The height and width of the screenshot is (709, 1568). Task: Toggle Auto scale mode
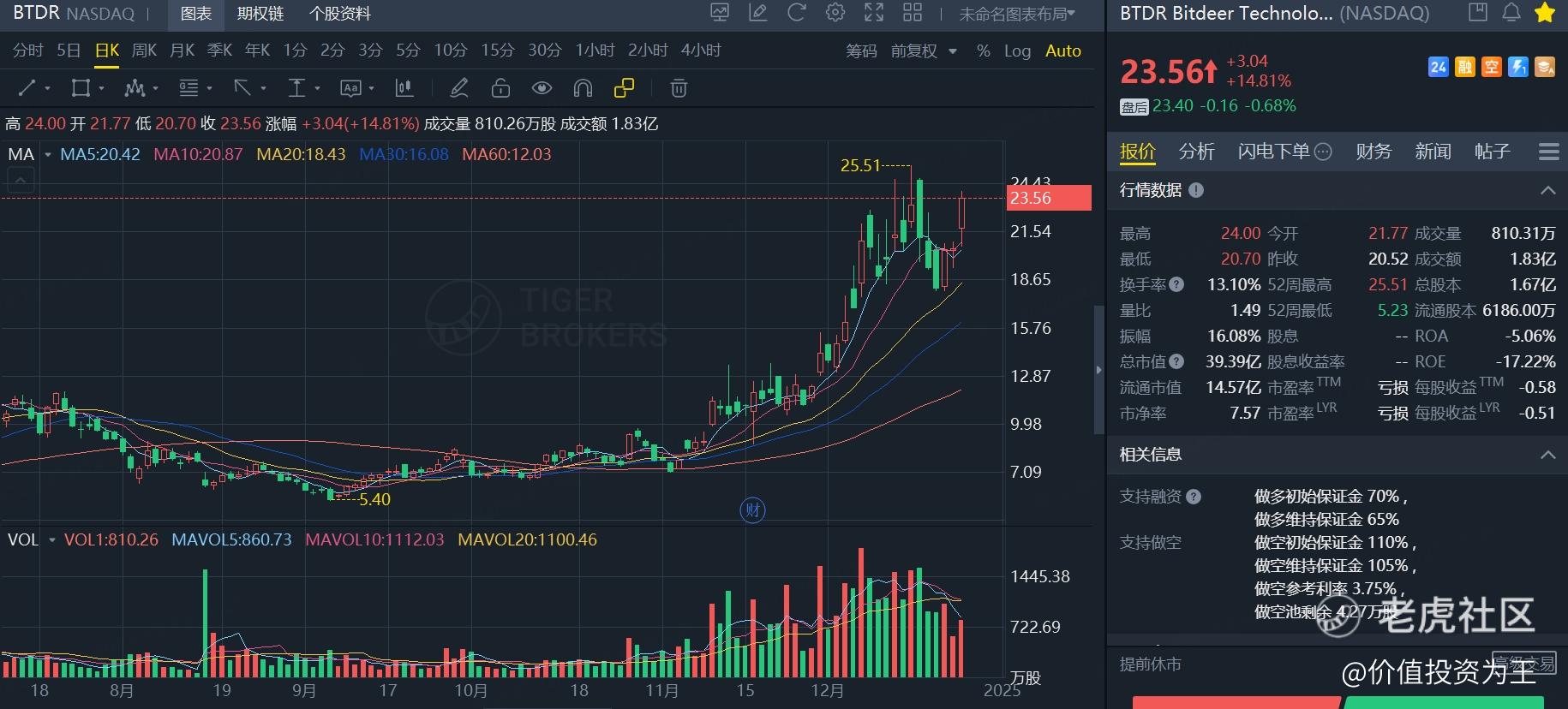point(1063,51)
